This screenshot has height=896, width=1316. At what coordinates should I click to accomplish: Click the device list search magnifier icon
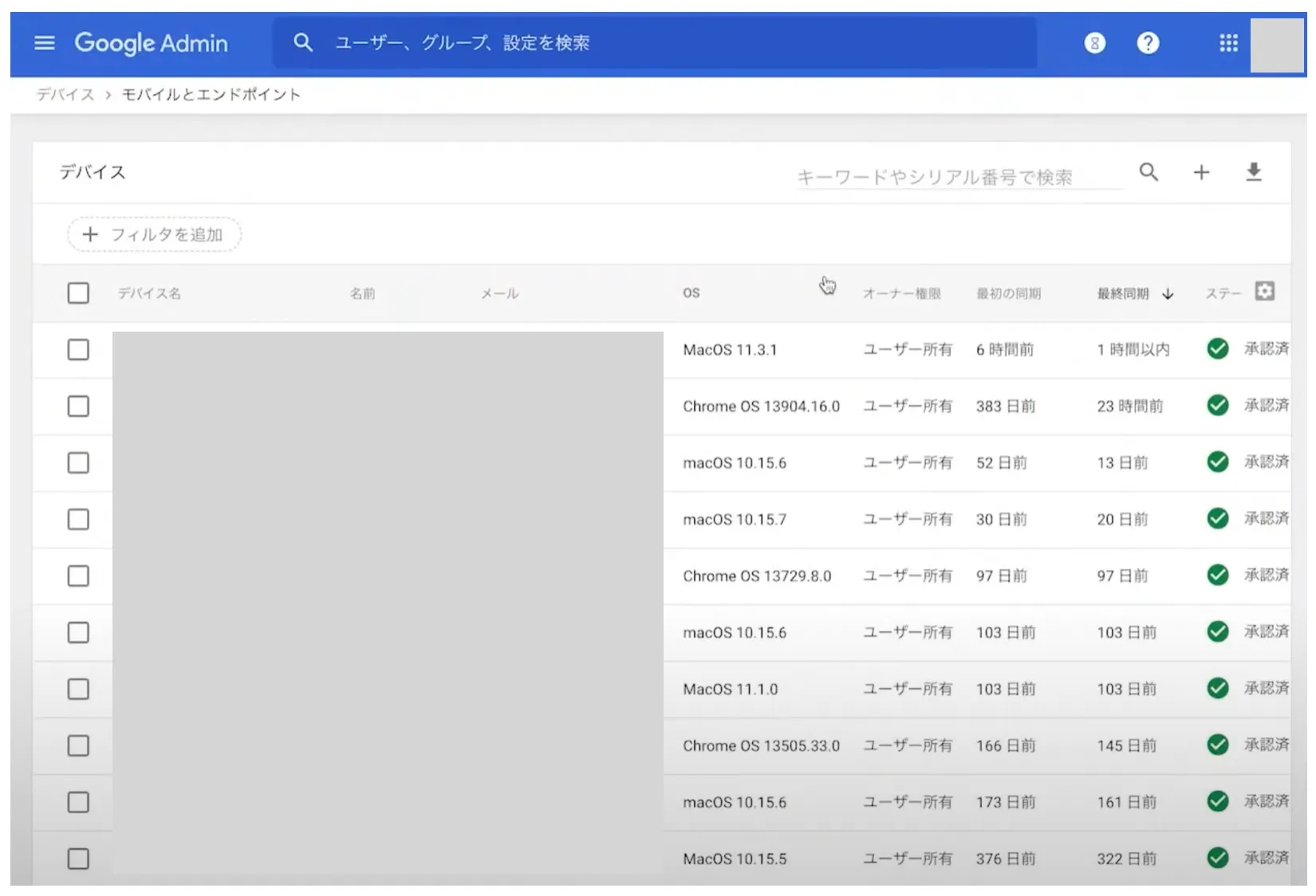coord(1149,171)
